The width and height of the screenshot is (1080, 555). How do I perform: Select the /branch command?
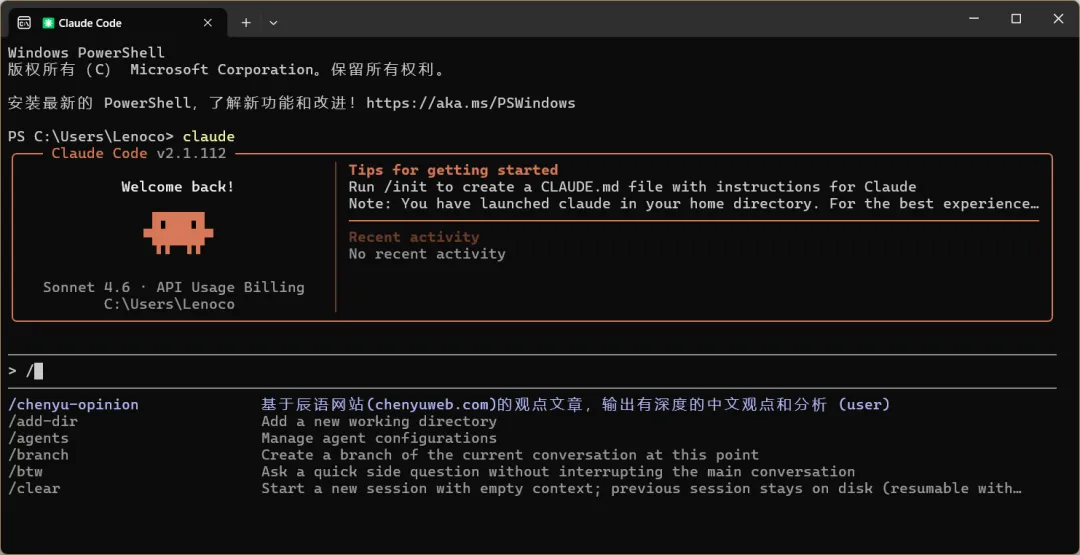pyautogui.click(x=39, y=455)
